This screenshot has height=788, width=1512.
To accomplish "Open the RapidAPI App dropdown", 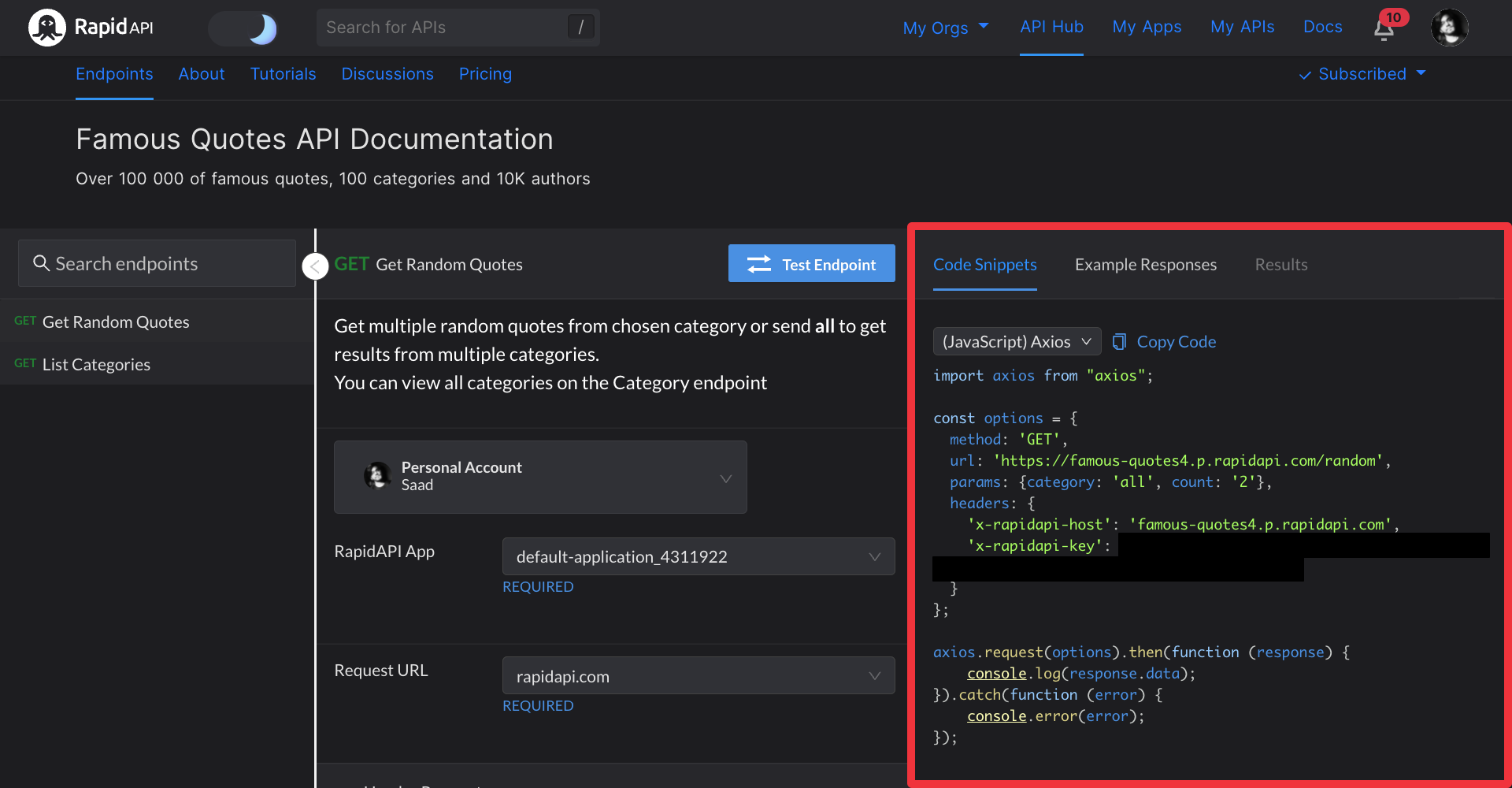I will 699,556.
